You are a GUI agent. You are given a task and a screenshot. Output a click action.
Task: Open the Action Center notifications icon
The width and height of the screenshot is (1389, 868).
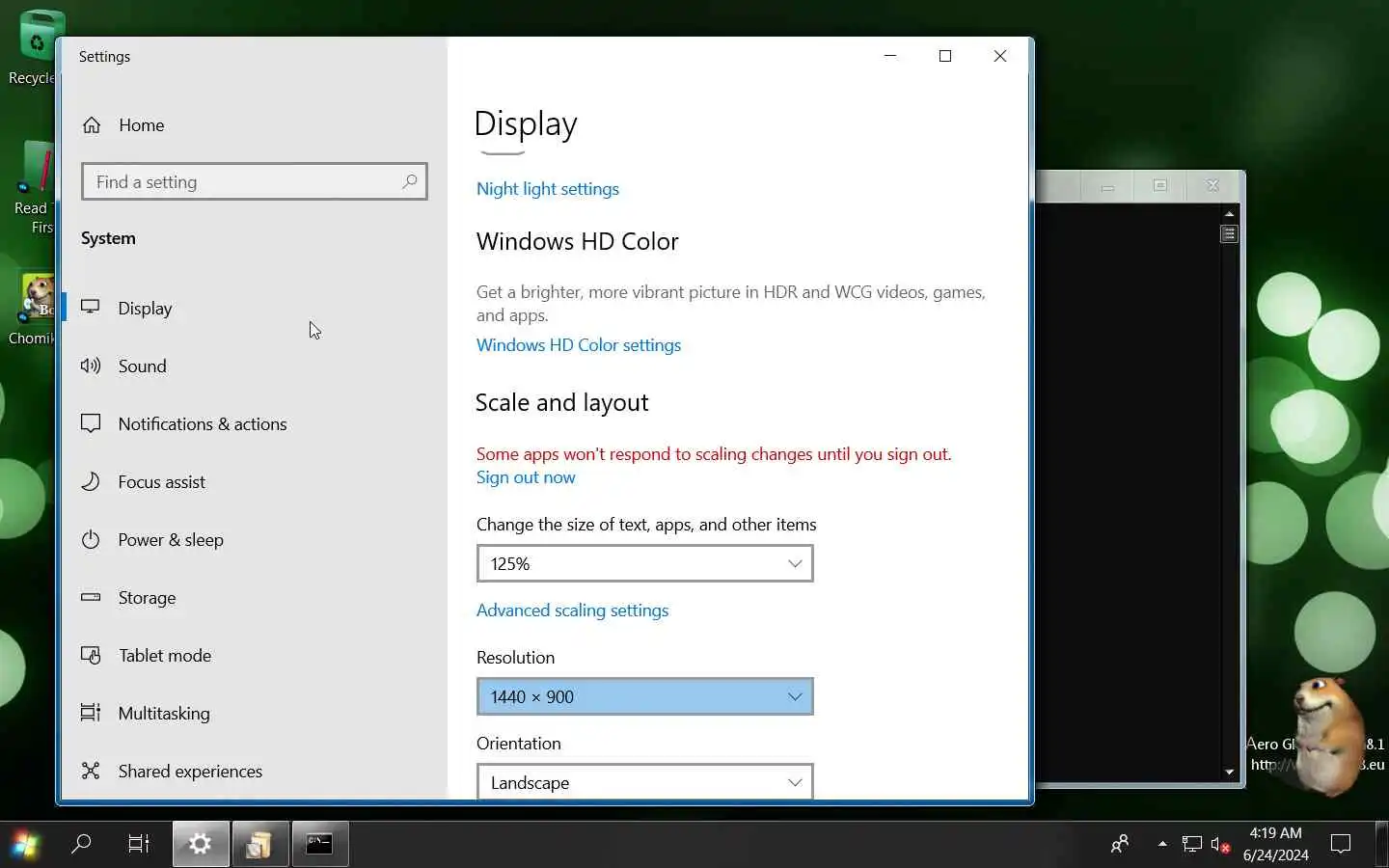(x=1341, y=844)
